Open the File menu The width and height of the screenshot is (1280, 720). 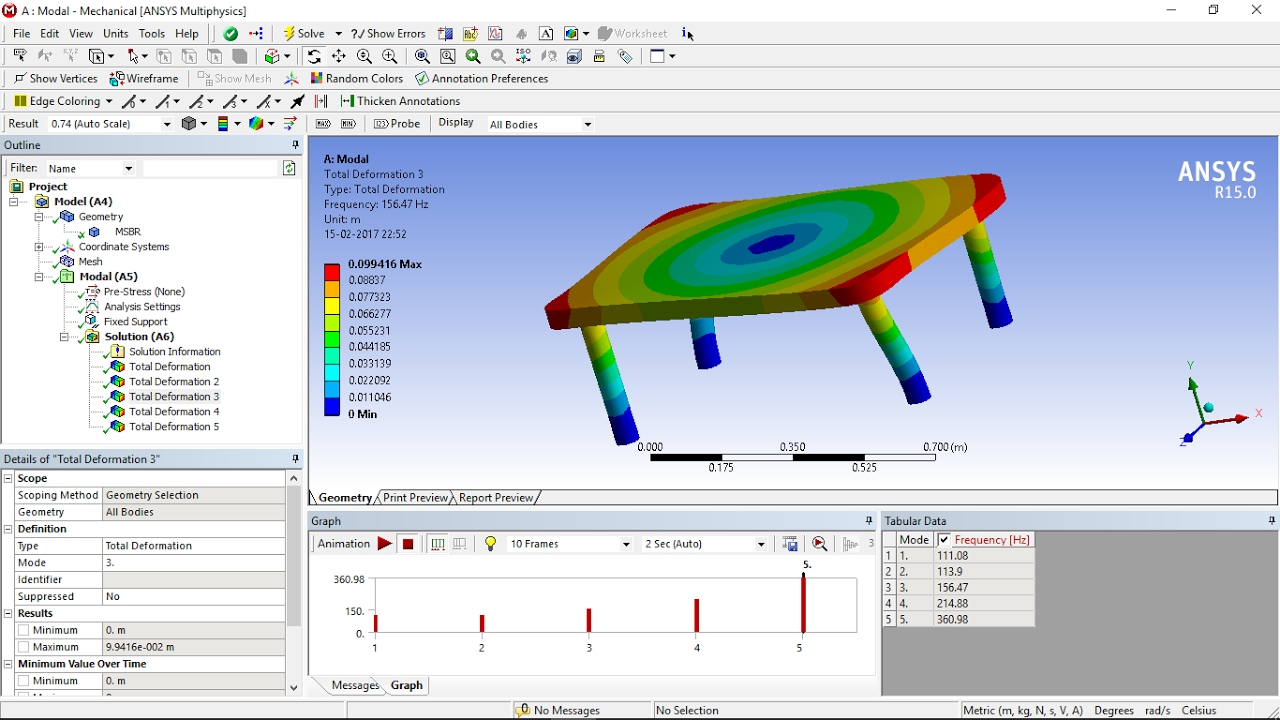tap(21, 34)
